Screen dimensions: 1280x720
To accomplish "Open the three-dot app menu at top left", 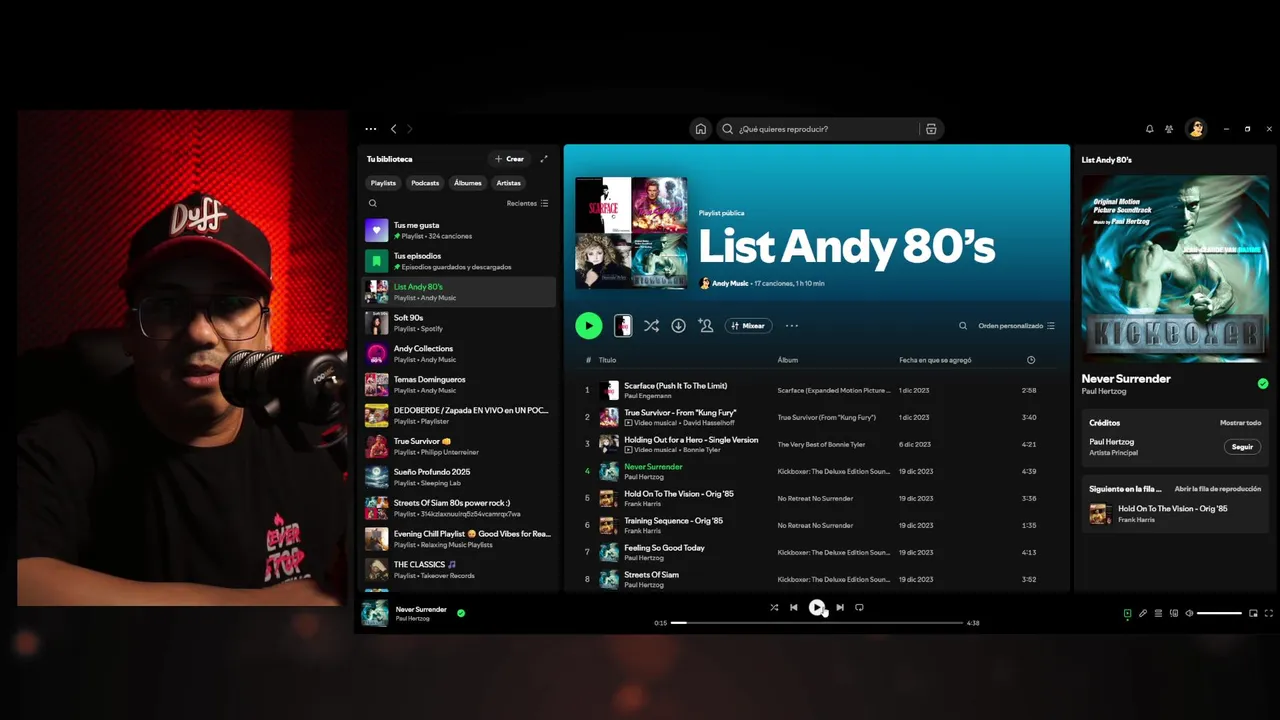I will (x=371, y=129).
